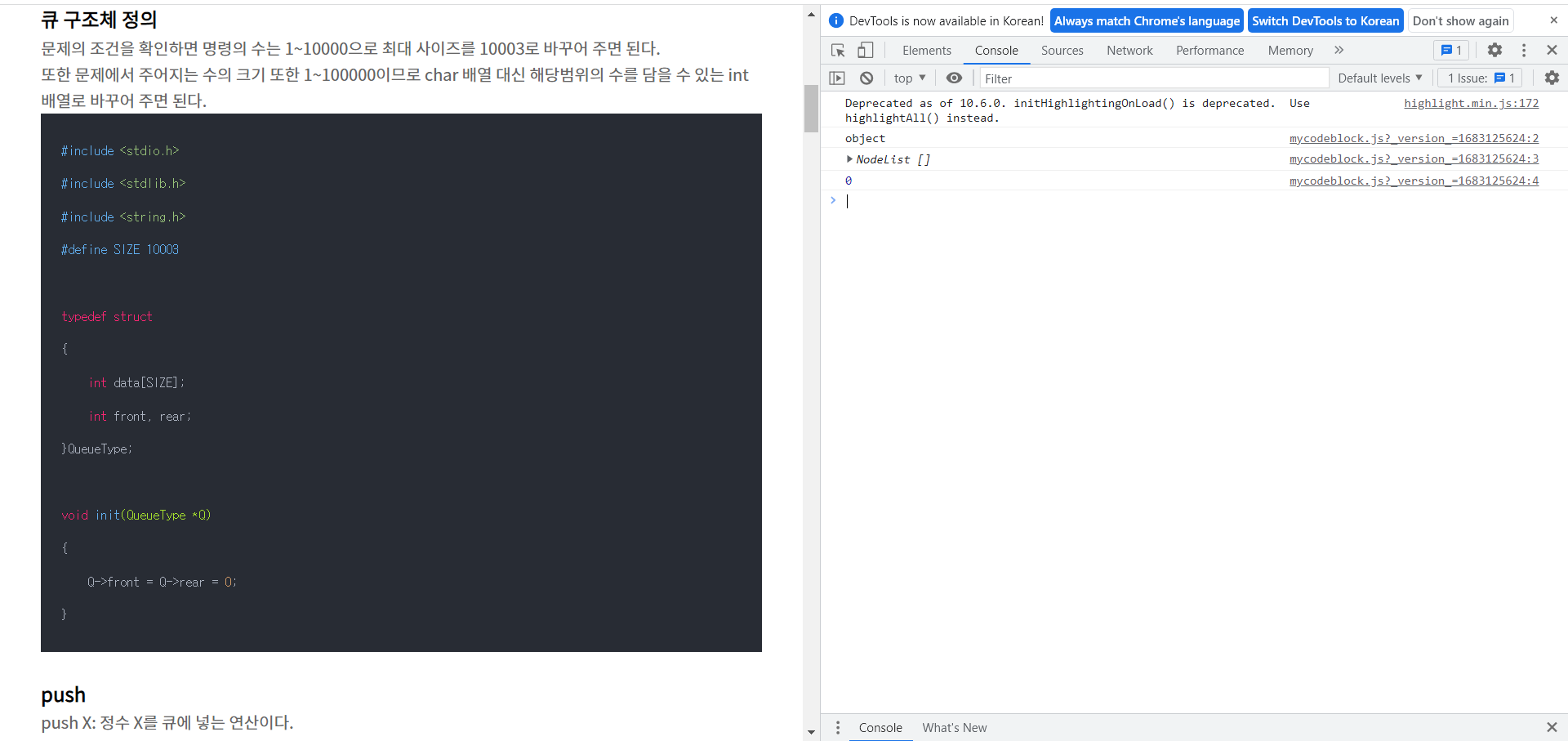Open the Default levels dropdown
Viewport: 1568px width, 741px height.
[1379, 78]
